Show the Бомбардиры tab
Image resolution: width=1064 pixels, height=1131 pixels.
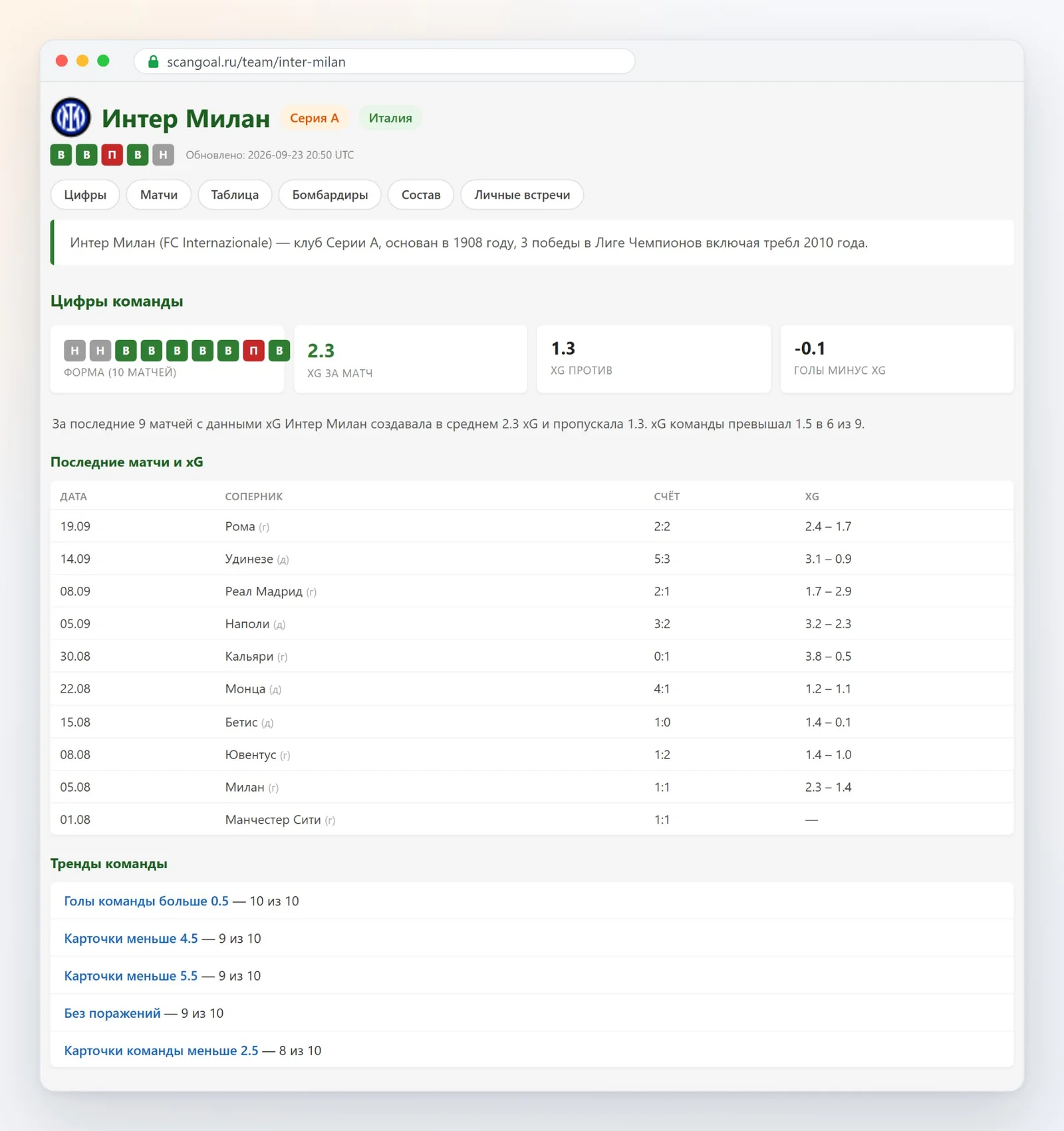click(x=330, y=195)
